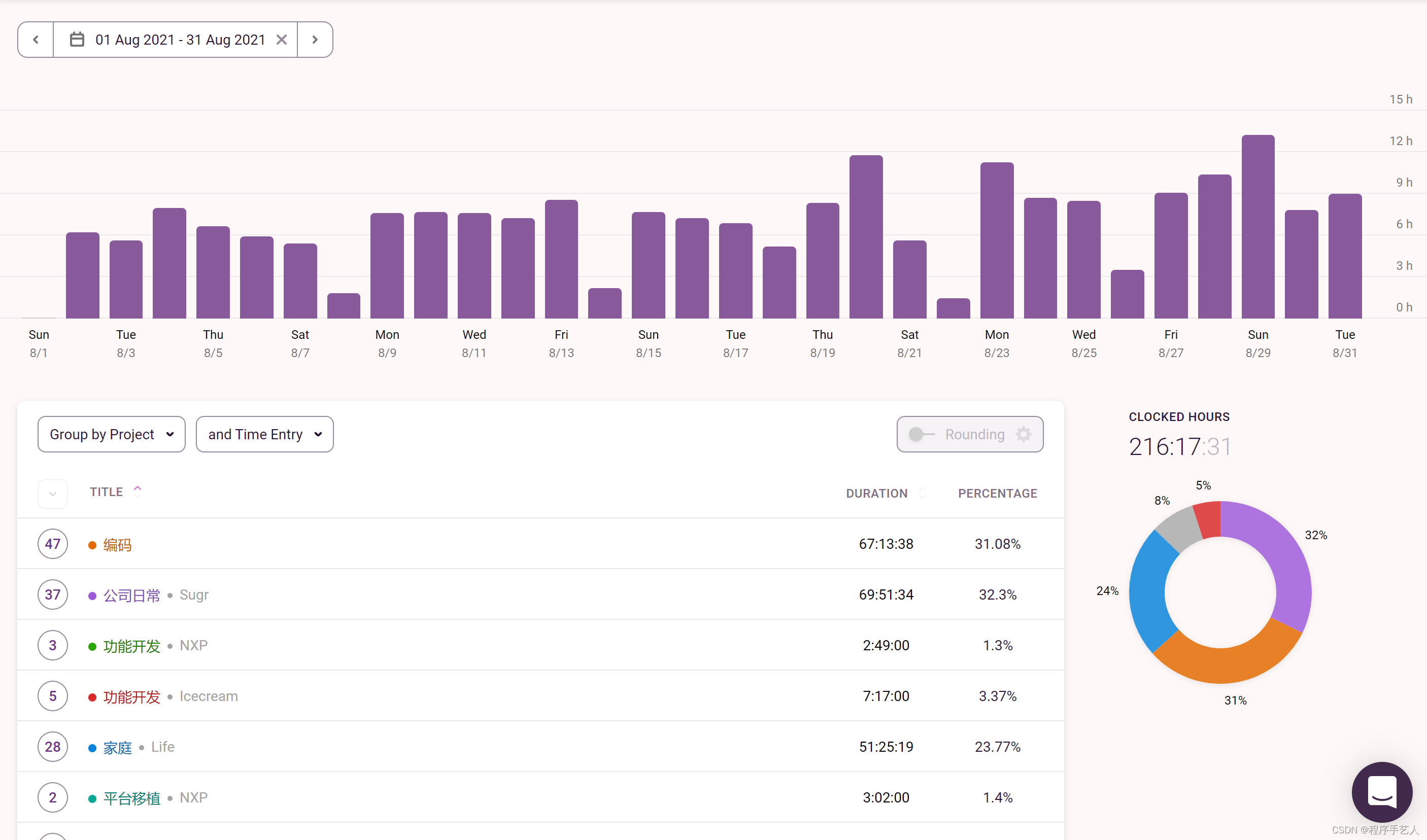Clear the date range with X icon
Screen dimensions: 1427x840
click(x=282, y=40)
